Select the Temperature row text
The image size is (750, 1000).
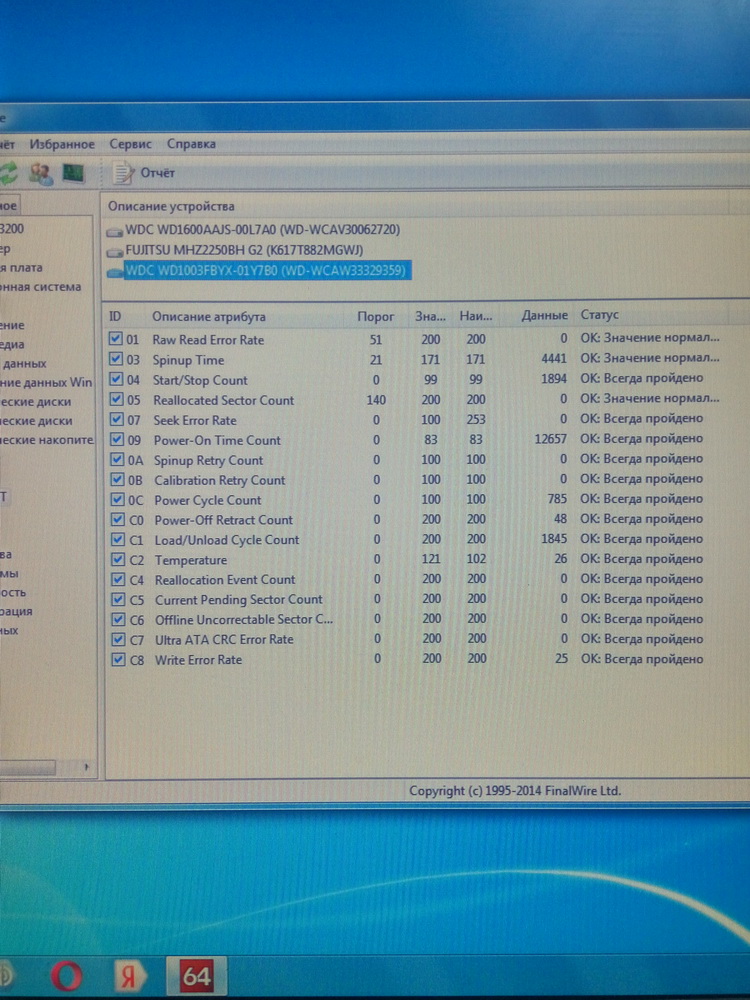click(x=191, y=560)
